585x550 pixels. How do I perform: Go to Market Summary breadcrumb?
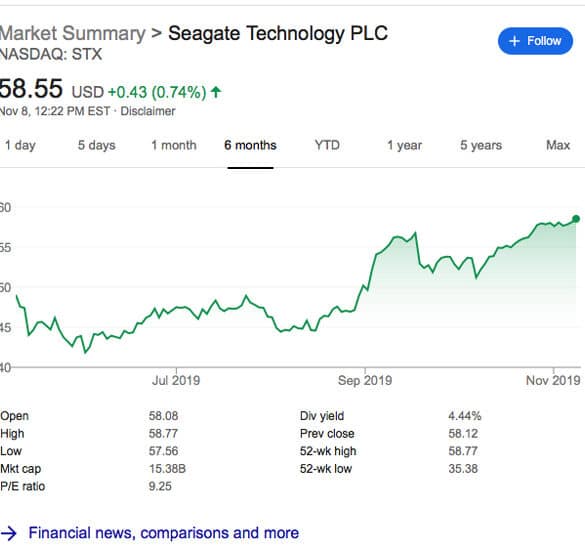coord(73,33)
